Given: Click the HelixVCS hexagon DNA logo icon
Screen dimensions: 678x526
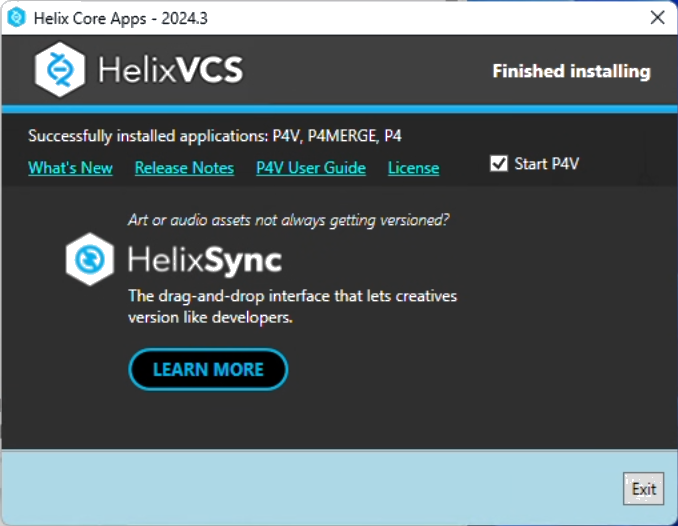Looking at the screenshot, I should click(x=61, y=69).
